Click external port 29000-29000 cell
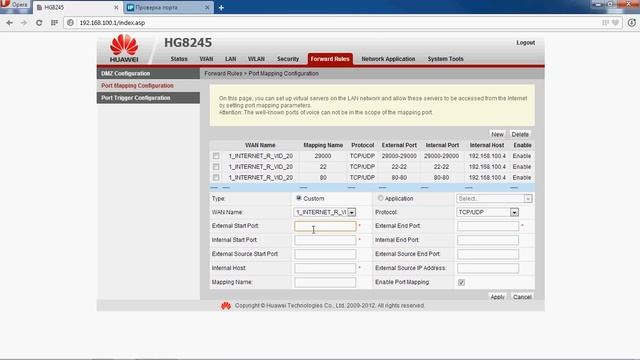The height and width of the screenshot is (360, 640). [x=399, y=156]
